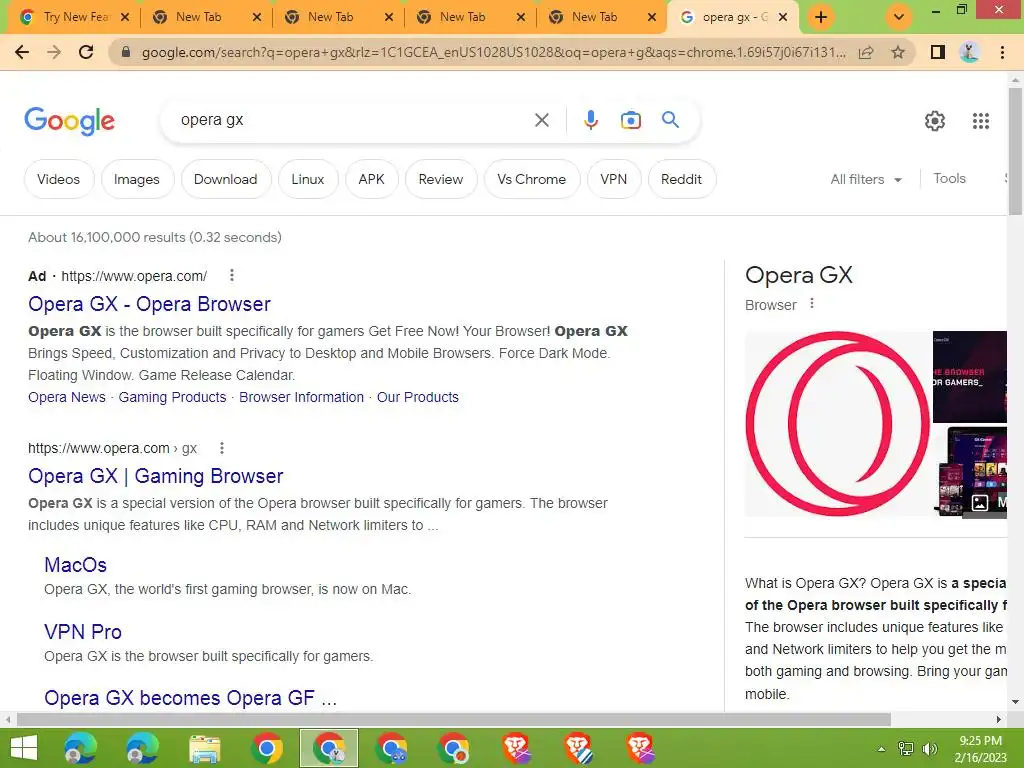Show hidden system tray icons
This screenshot has height=768, width=1024.
pyautogui.click(x=882, y=749)
